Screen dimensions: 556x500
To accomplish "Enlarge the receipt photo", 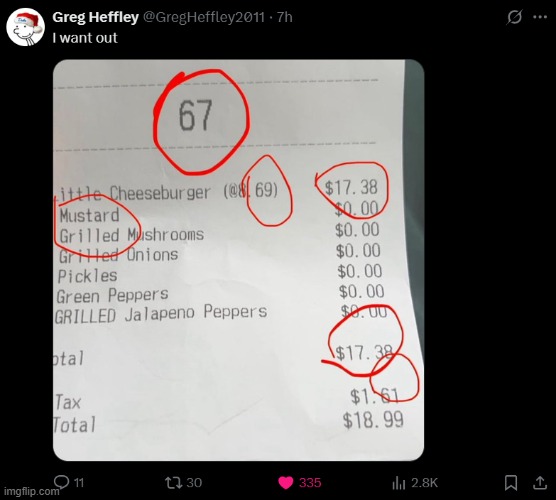I will click(238, 260).
